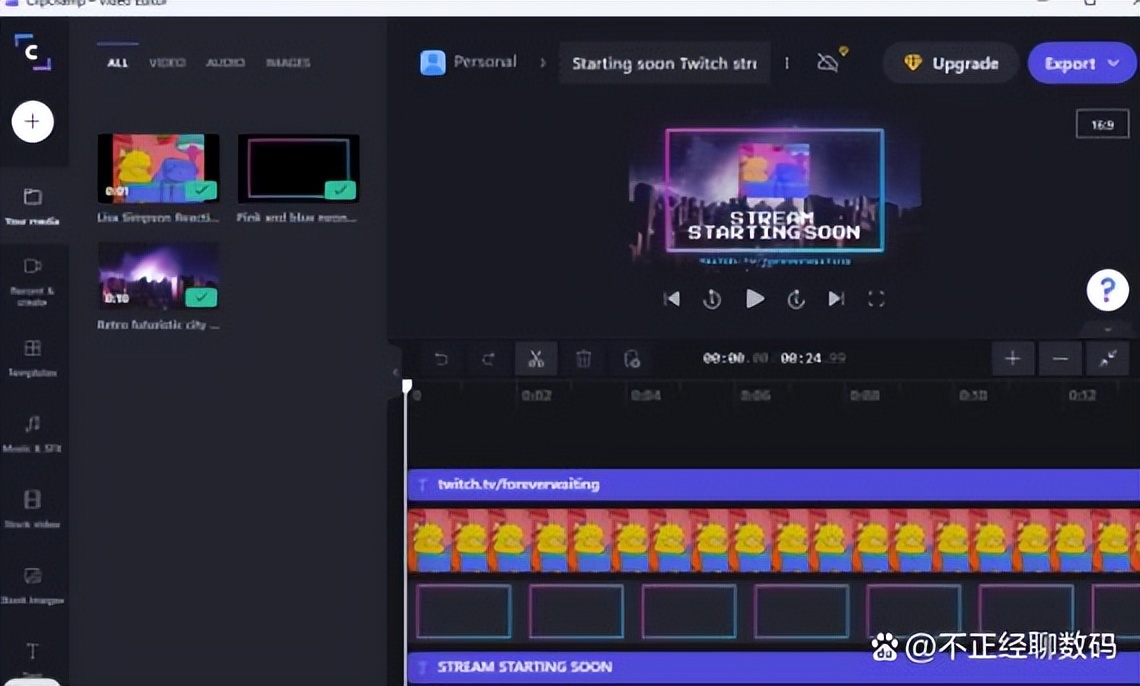The height and width of the screenshot is (686, 1140).
Task: Click the 0:02 mark on timeline ruler
Action: [x=537, y=395]
